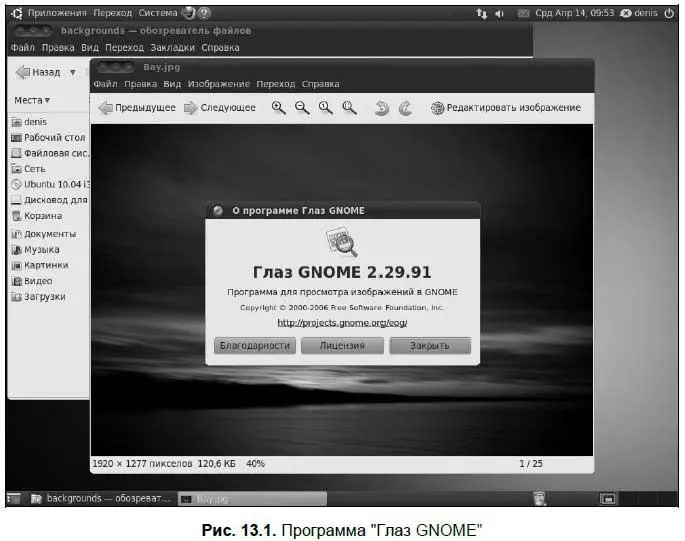The height and width of the screenshot is (541, 685).
Task: Click power button icon in top panel
Action: click(x=669, y=13)
